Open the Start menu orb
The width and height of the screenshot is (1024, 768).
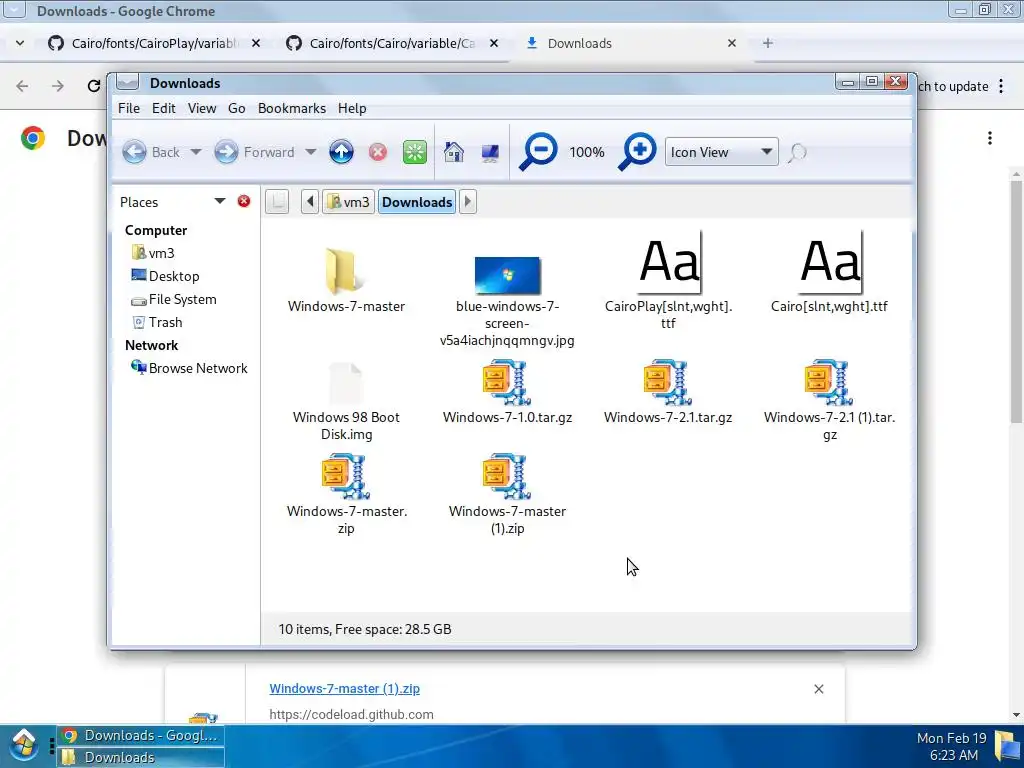coord(24,746)
